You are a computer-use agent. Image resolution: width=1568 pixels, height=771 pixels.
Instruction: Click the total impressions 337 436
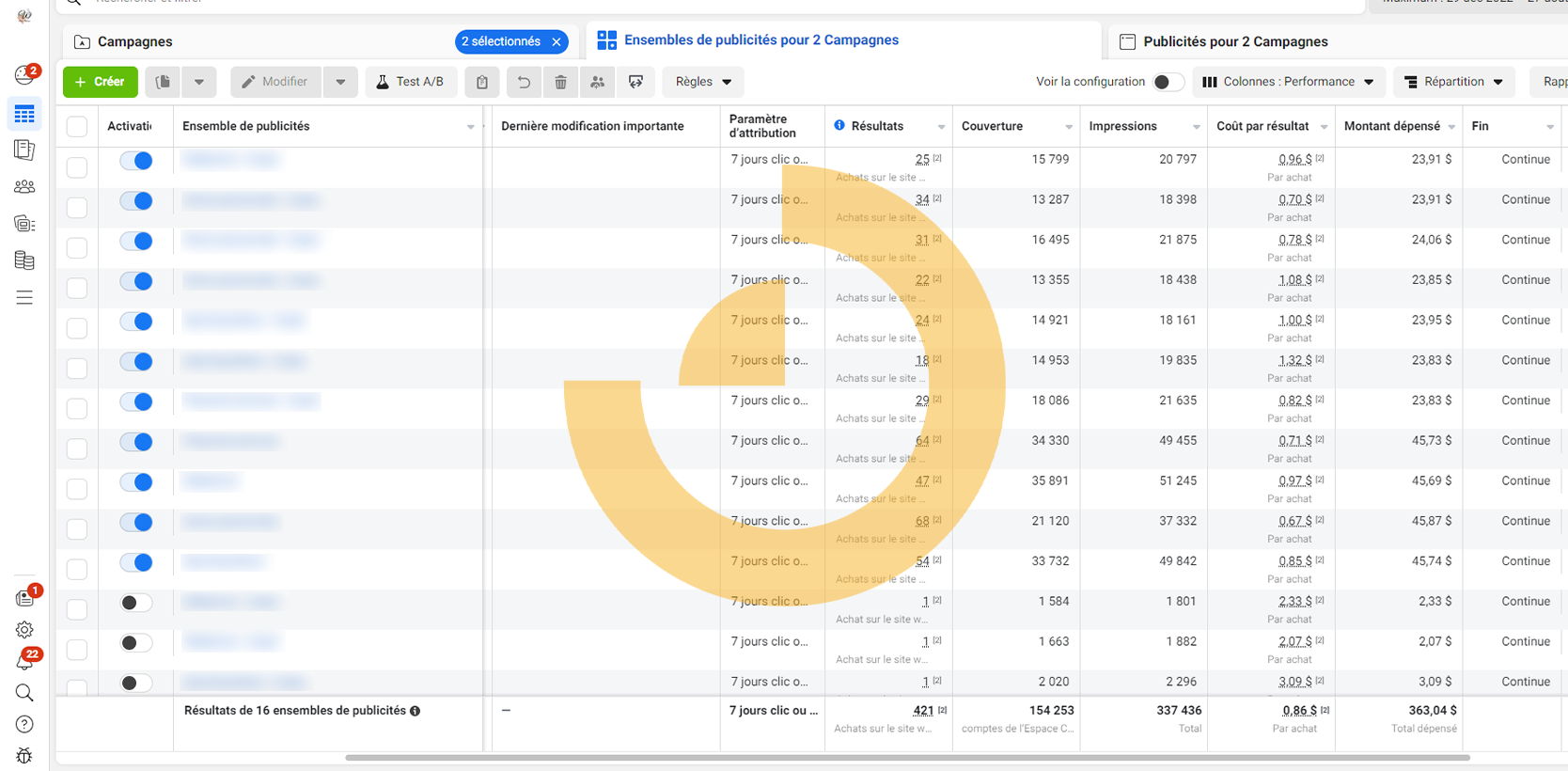coord(1179,711)
